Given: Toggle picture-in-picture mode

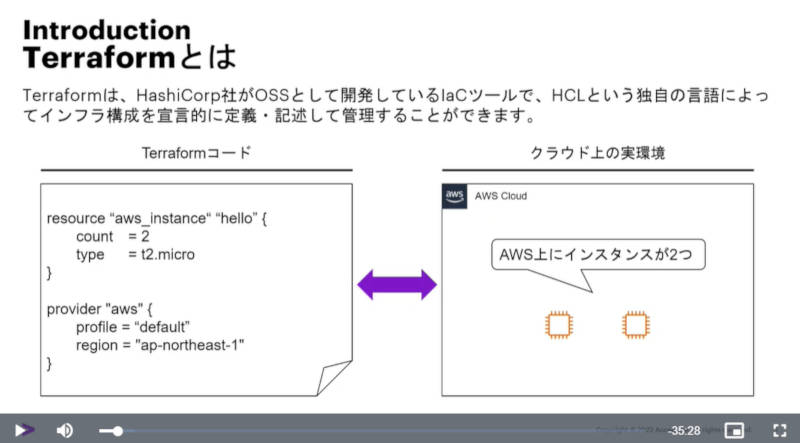Looking at the screenshot, I should [734, 431].
